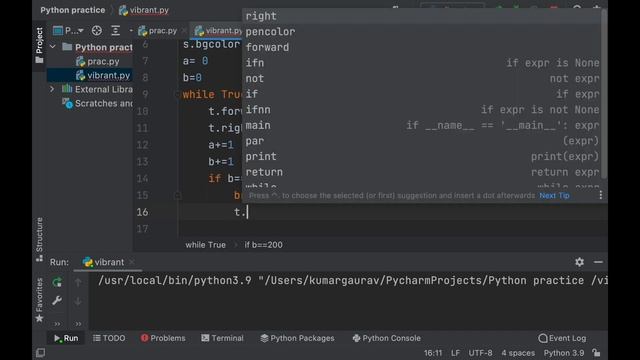Choose 'not' postfix suggestion

point(422,78)
